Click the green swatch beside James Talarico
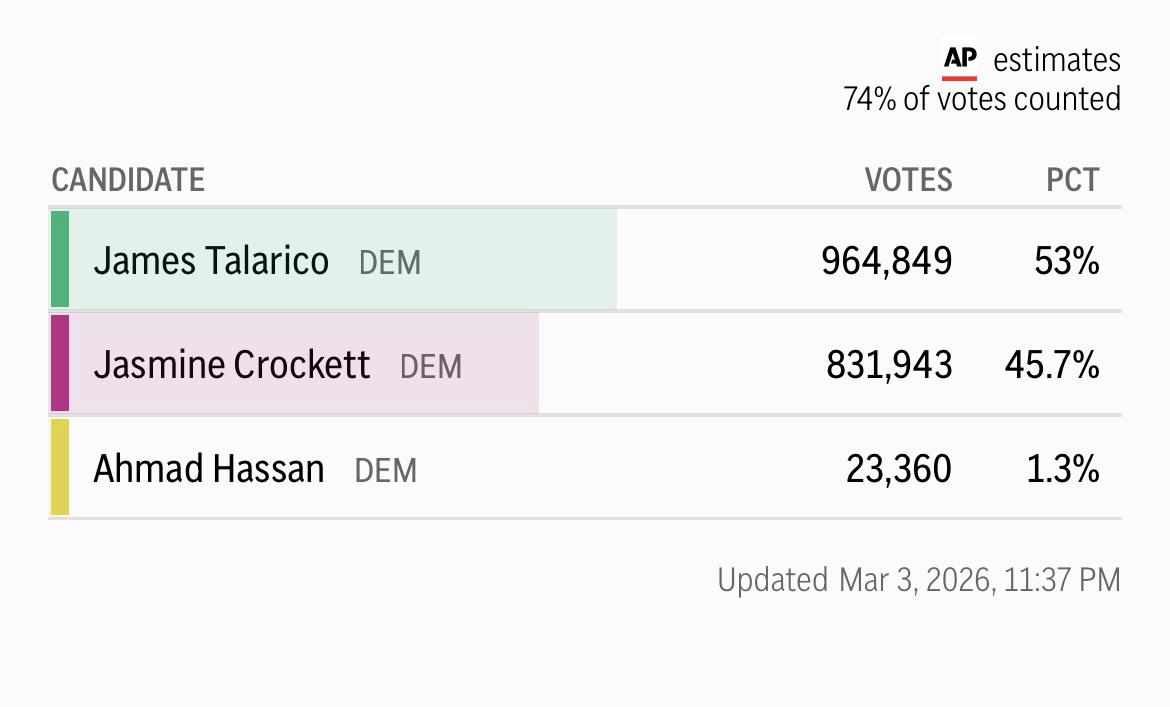 (60, 259)
